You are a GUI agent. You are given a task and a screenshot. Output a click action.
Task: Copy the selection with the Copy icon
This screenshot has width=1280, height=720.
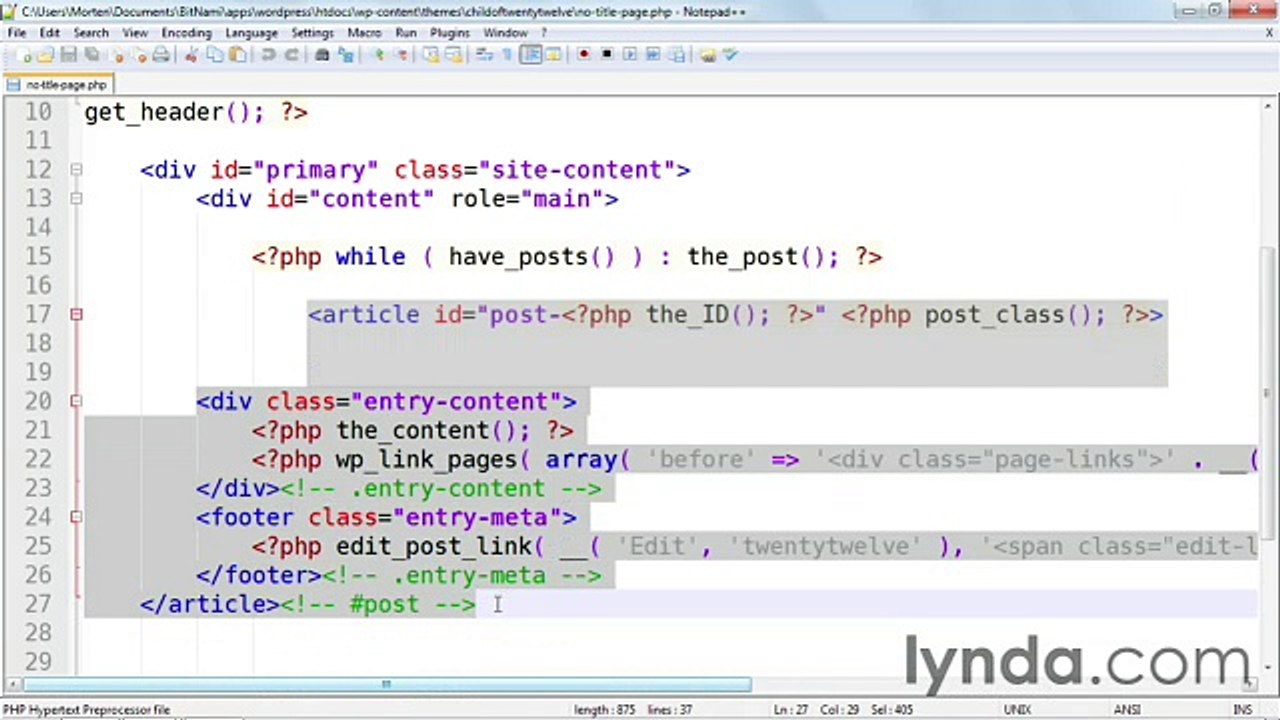pos(214,55)
